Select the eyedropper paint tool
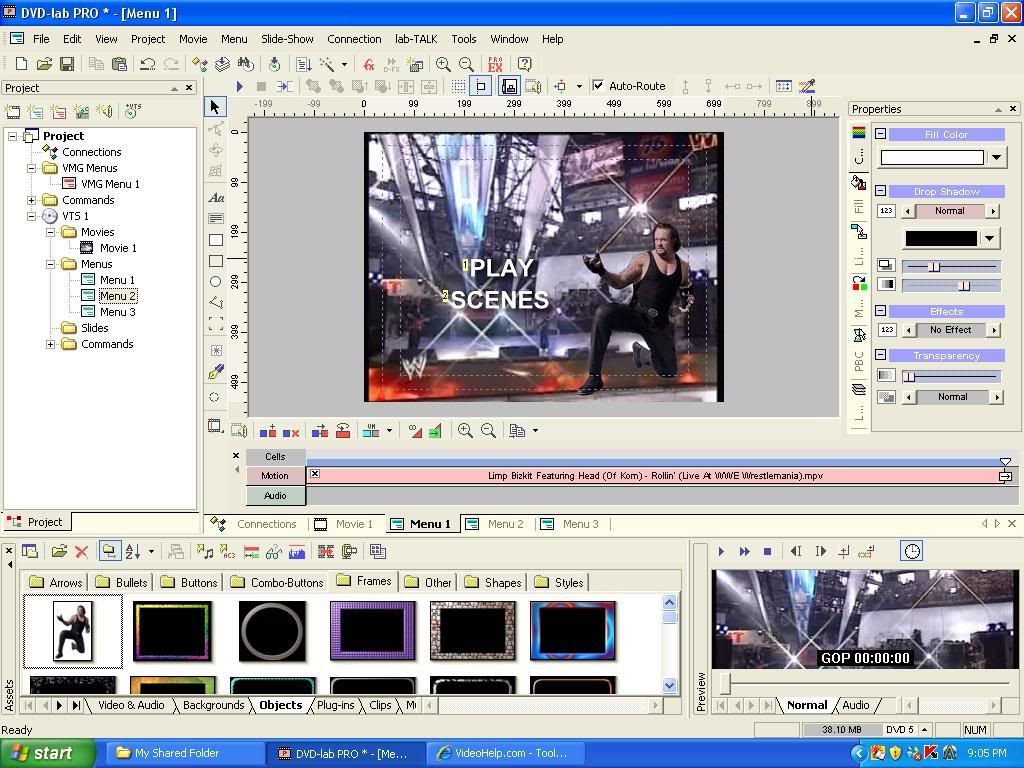This screenshot has height=768, width=1024. pyautogui.click(x=216, y=372)
